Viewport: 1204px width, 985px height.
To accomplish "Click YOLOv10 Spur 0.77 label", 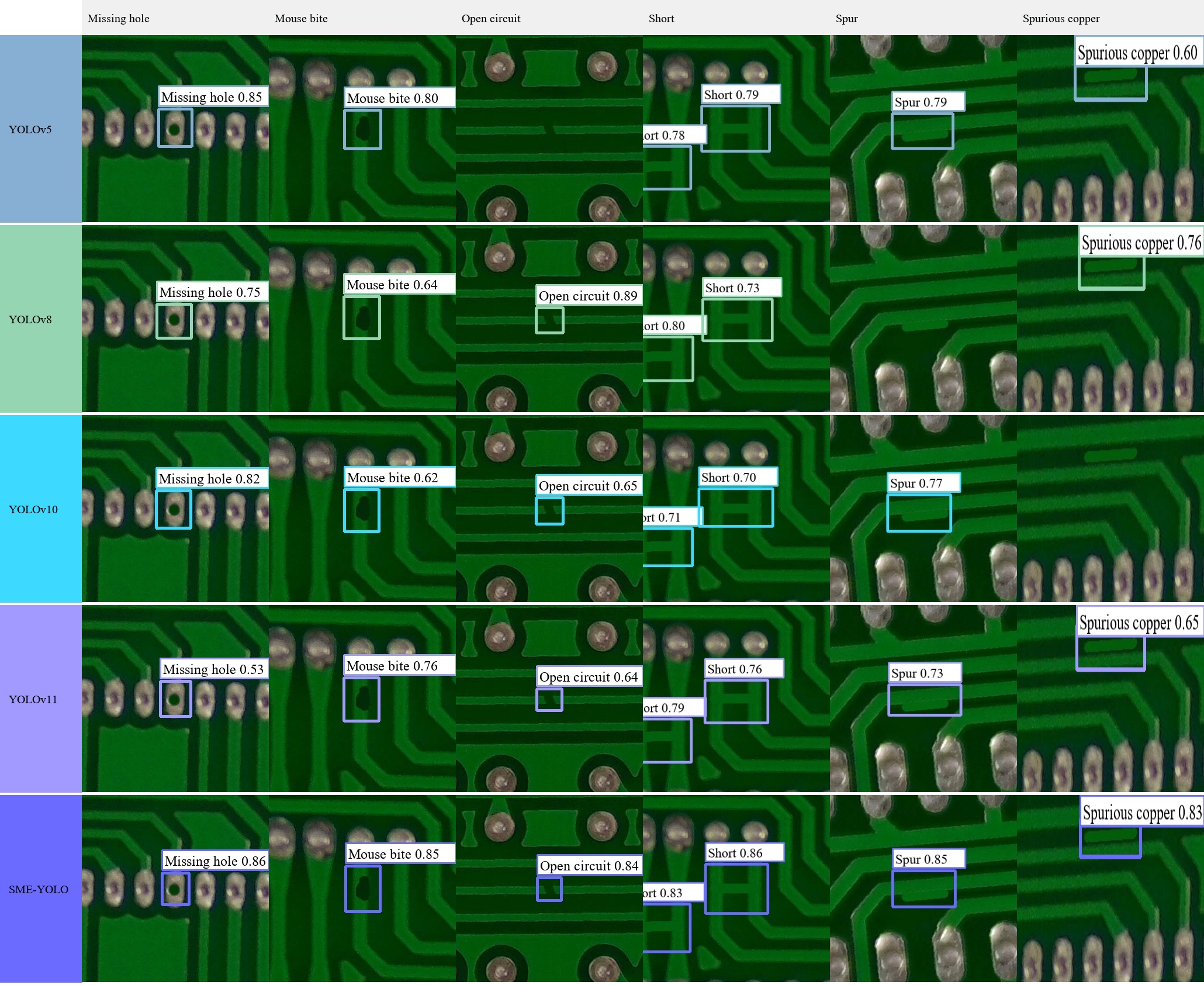I will click(x=922, y=483).
